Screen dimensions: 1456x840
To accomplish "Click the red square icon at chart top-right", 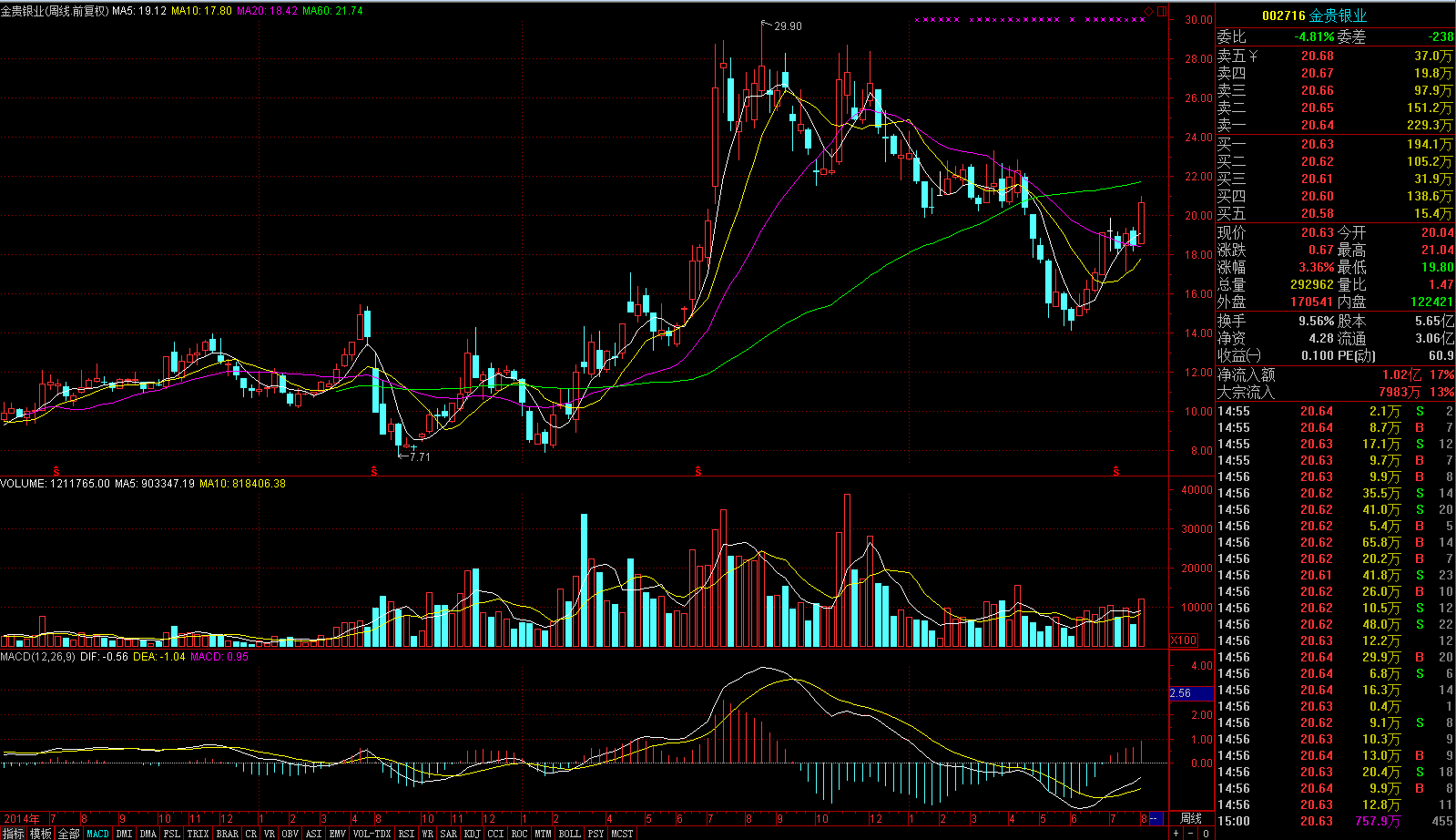I will click(1161, 11).
